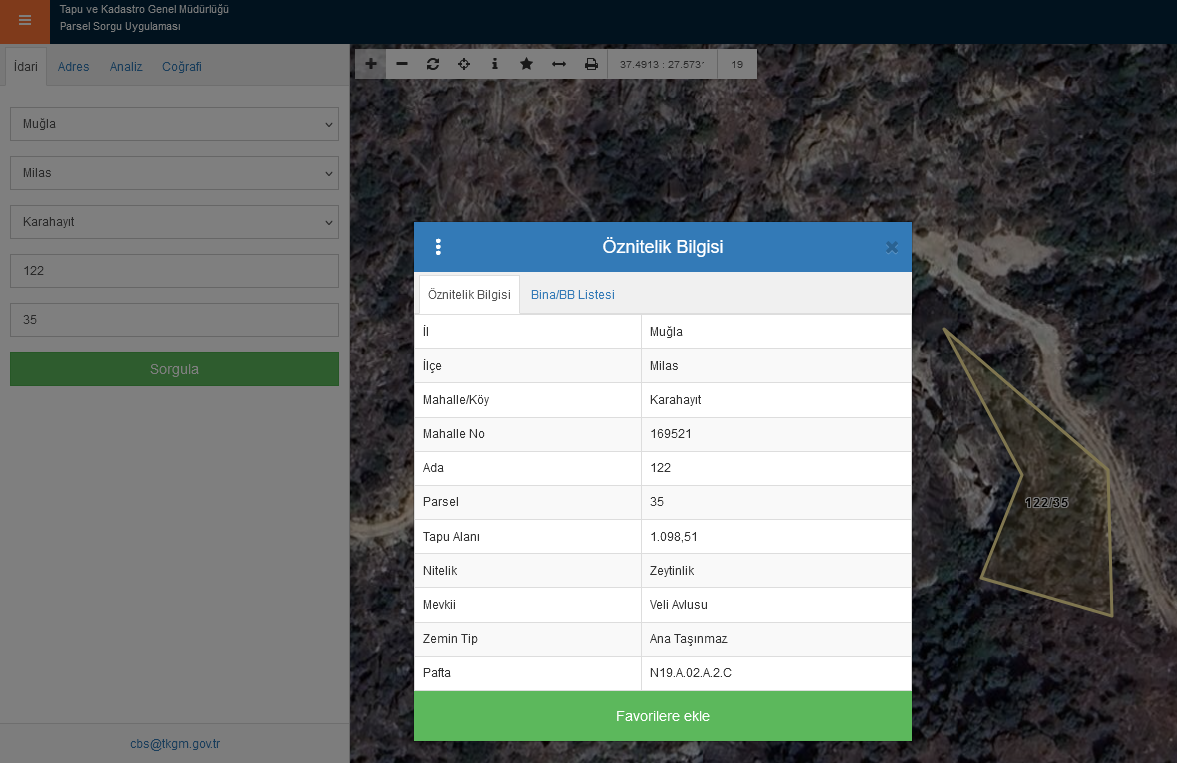
Task: Zoom in with the plus icon
Action: (x=371, y=64)
